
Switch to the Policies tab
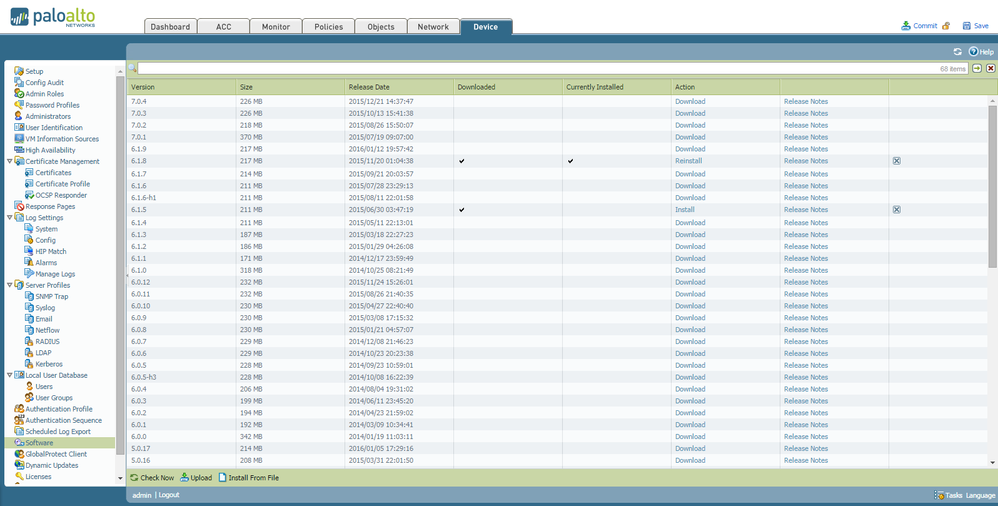(x=328, y=27)
